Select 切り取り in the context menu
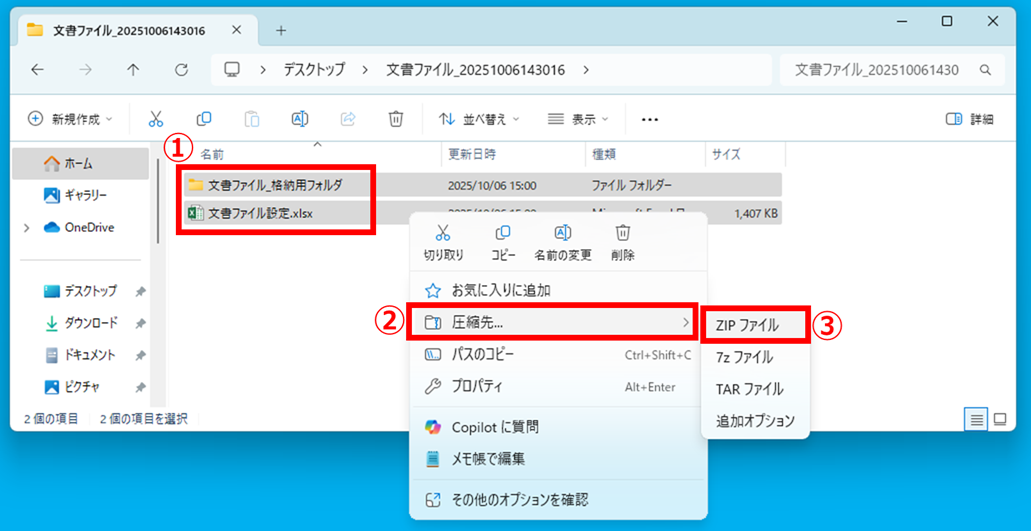Image resolution: width=1031 pixels, height=531 pixels. tap(444, 242)
